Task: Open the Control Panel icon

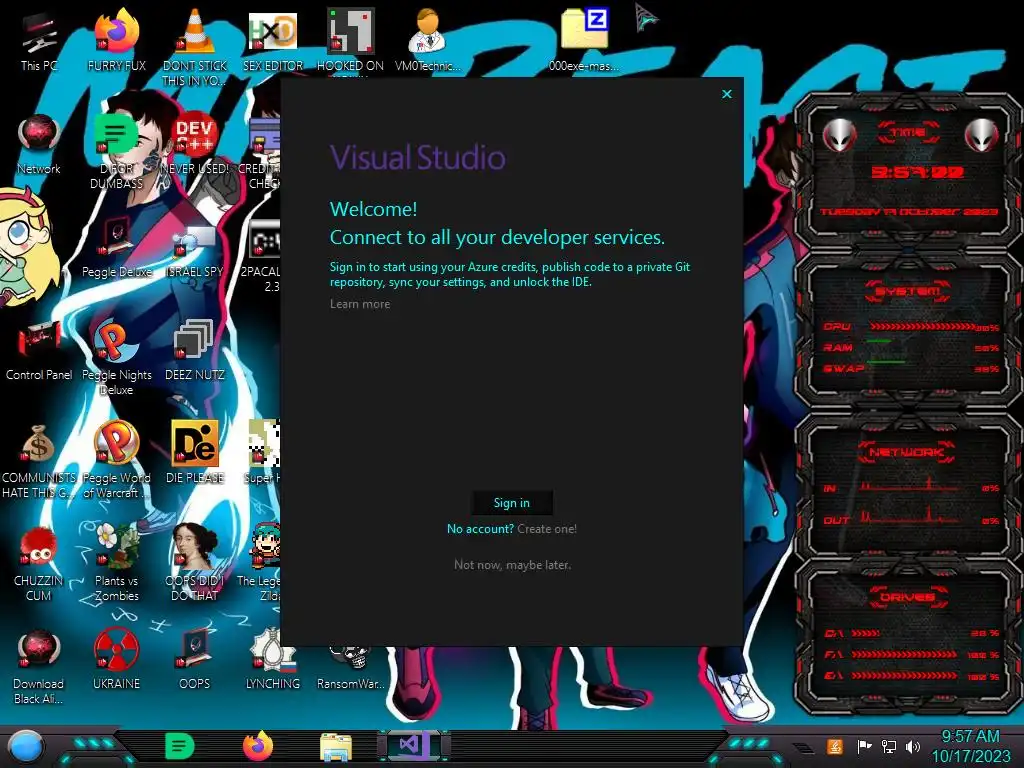Action: [x=39, y=350]
